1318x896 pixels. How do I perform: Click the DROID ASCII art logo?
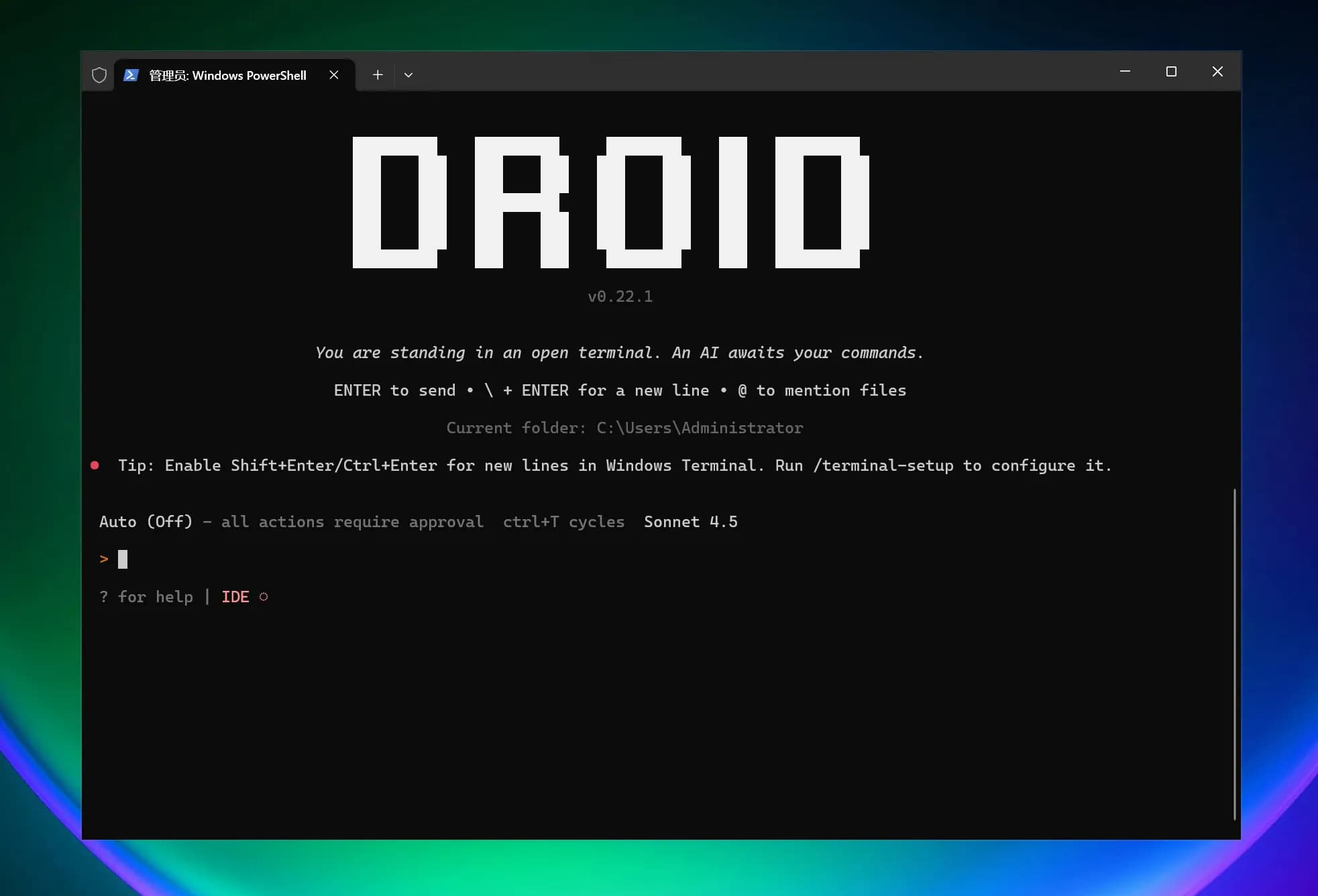point(612,201)
